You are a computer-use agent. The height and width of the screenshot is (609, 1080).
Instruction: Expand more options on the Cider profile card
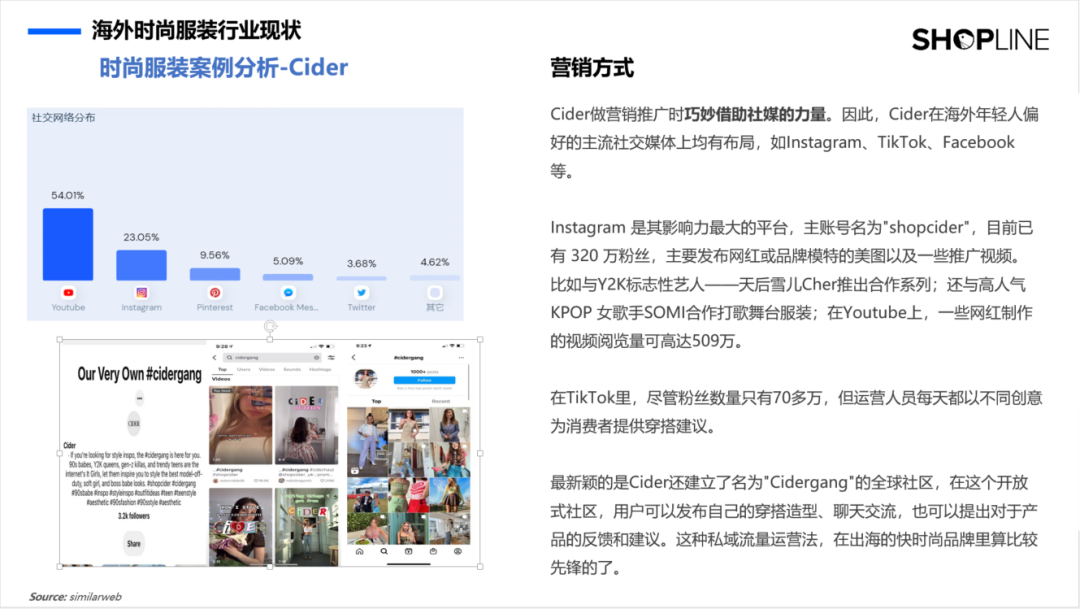139,399
